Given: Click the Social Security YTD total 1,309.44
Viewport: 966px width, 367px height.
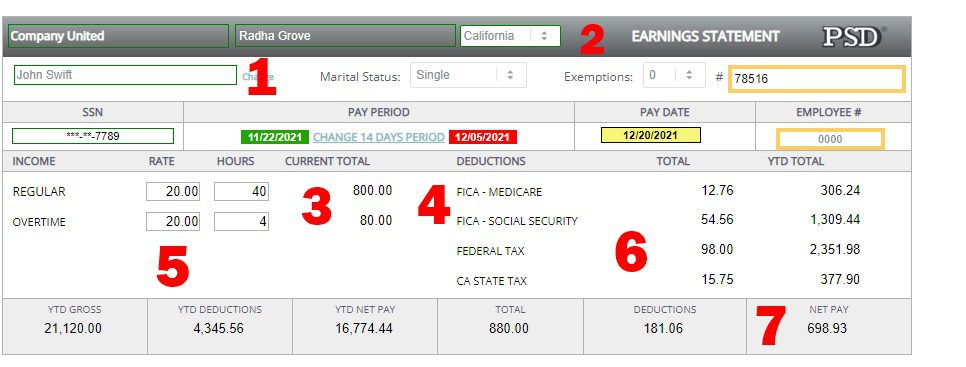Looking at the screenshot, I should 835,219.
